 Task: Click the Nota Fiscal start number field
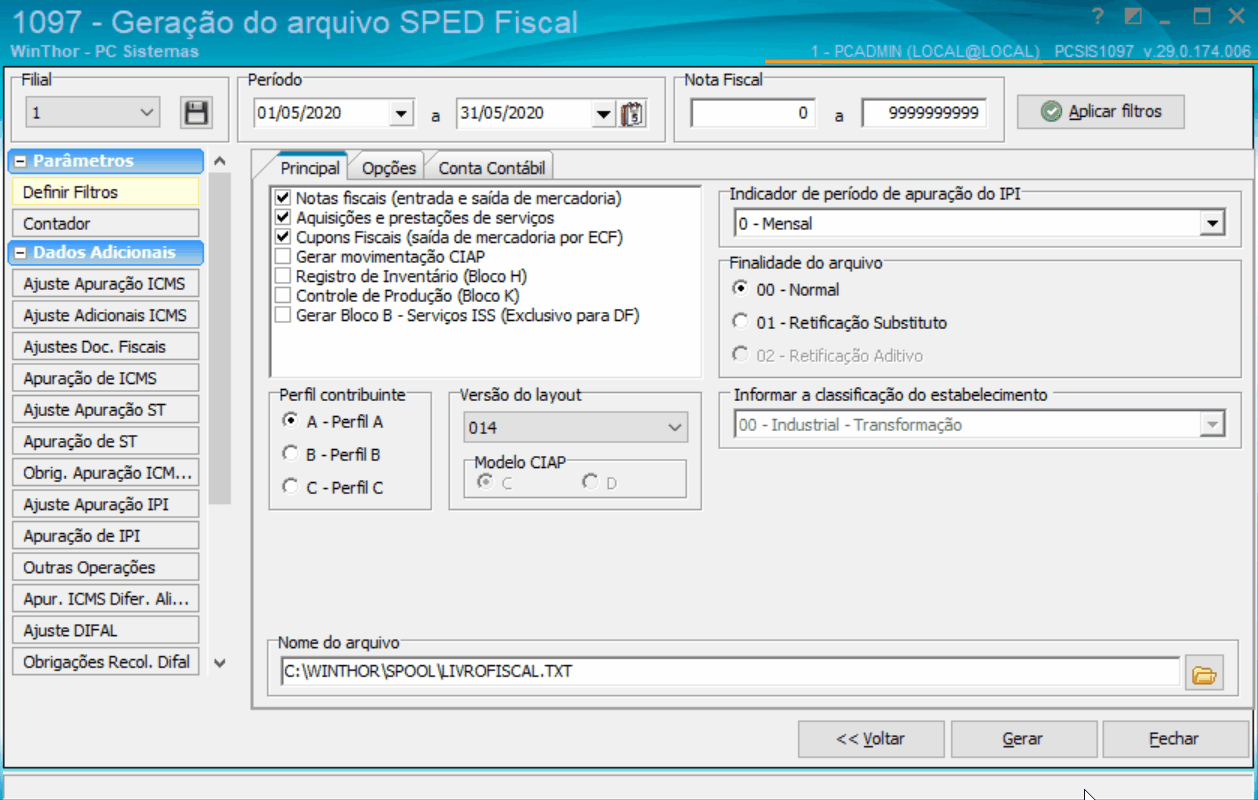click(x=753, y=114)
